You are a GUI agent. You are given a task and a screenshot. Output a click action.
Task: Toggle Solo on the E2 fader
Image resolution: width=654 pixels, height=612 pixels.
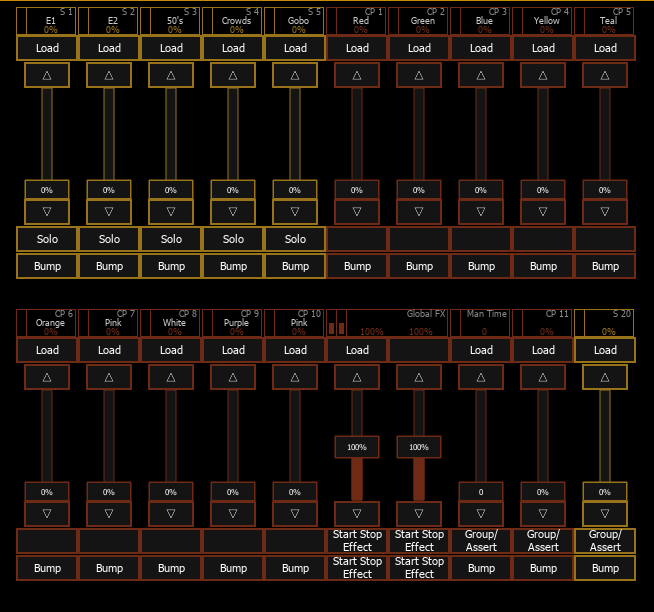109,239
